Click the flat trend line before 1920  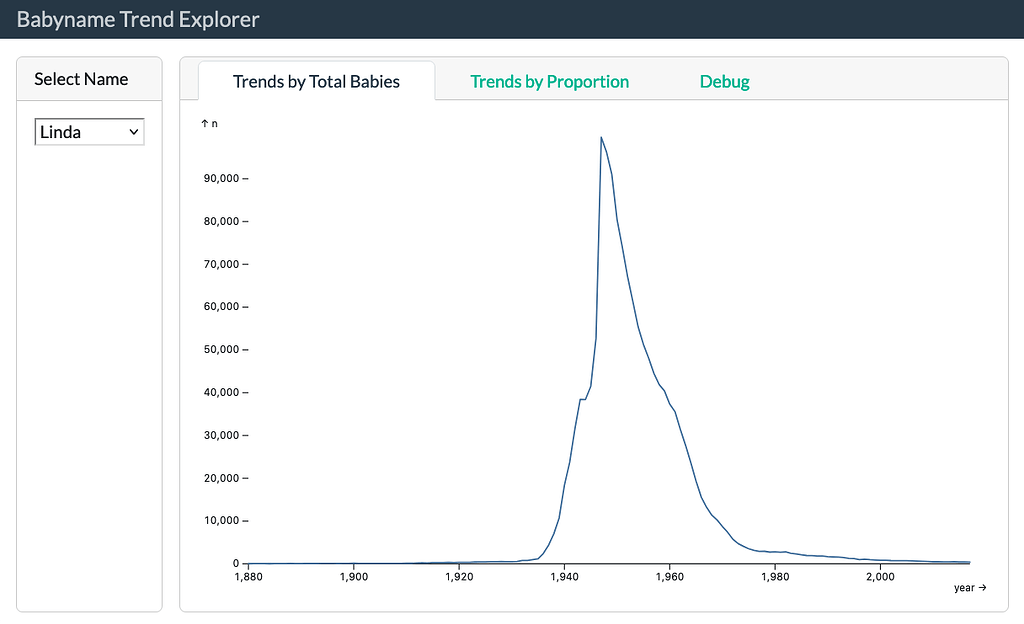coord(350,562)
